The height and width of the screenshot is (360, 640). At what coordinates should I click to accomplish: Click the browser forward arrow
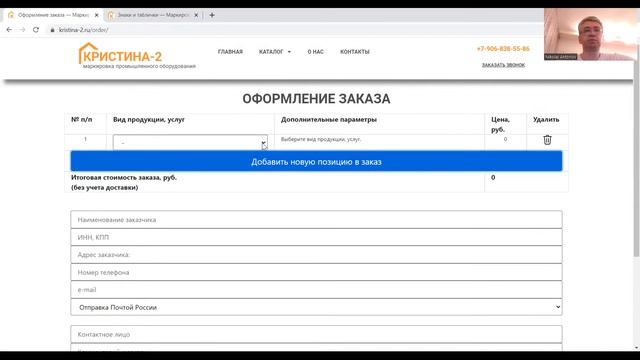(22, 30)
